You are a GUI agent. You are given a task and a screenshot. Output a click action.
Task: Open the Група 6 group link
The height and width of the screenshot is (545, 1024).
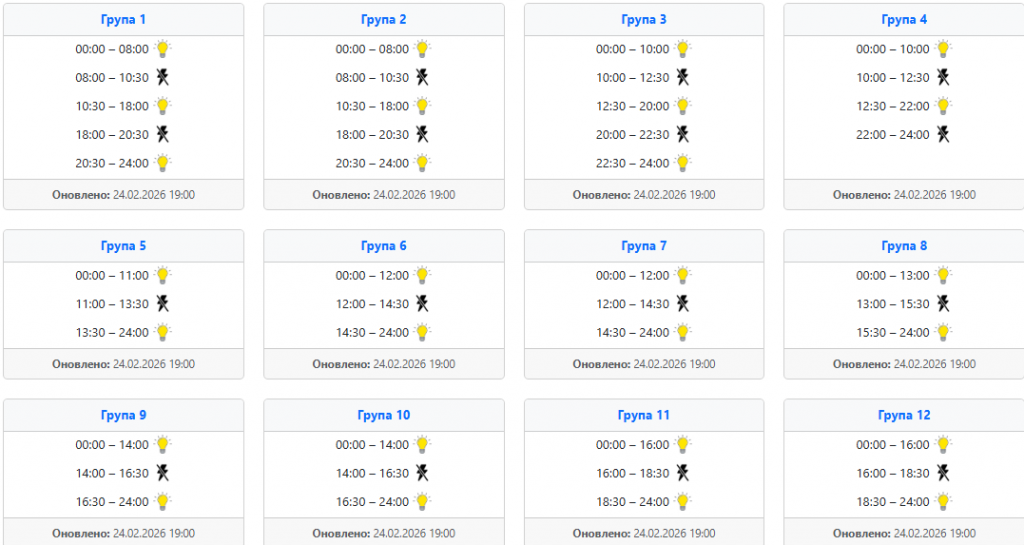pos(383,246)
